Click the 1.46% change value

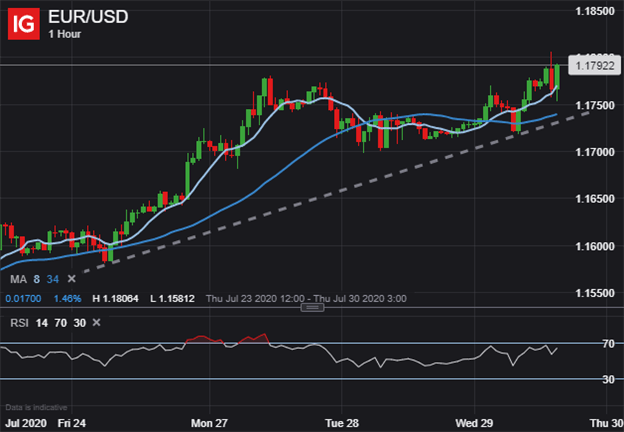click(x=67, y=299)
